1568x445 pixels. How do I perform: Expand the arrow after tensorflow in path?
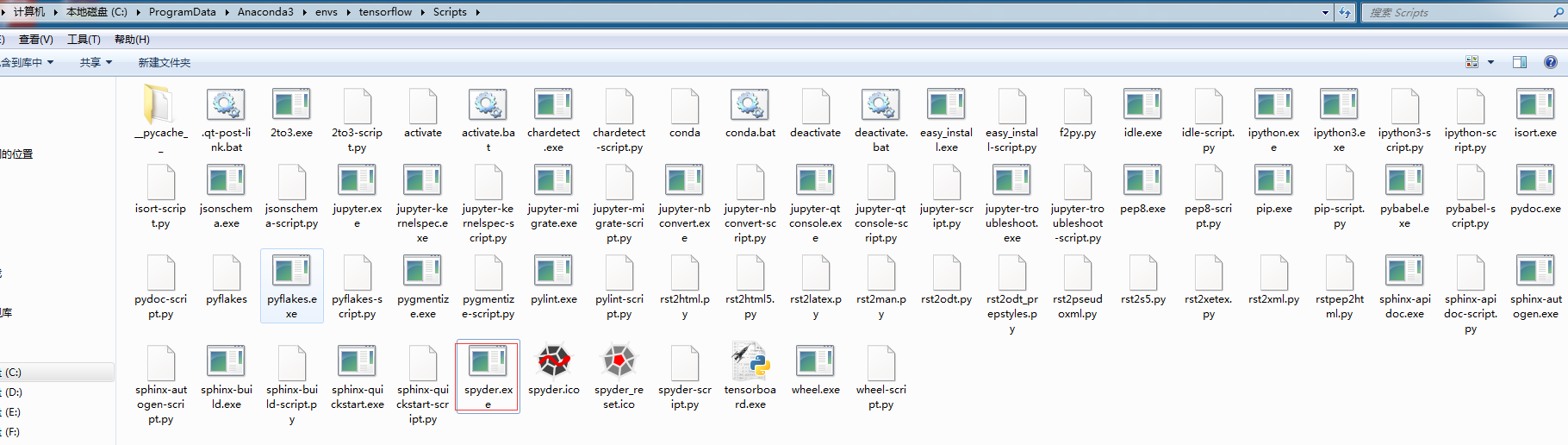point(423,12)
